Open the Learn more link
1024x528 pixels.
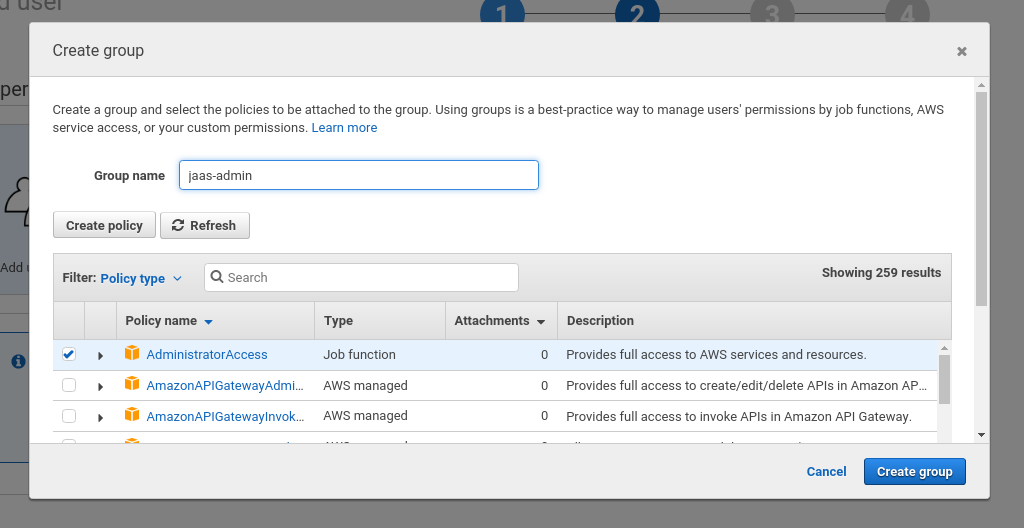point(344,128)
